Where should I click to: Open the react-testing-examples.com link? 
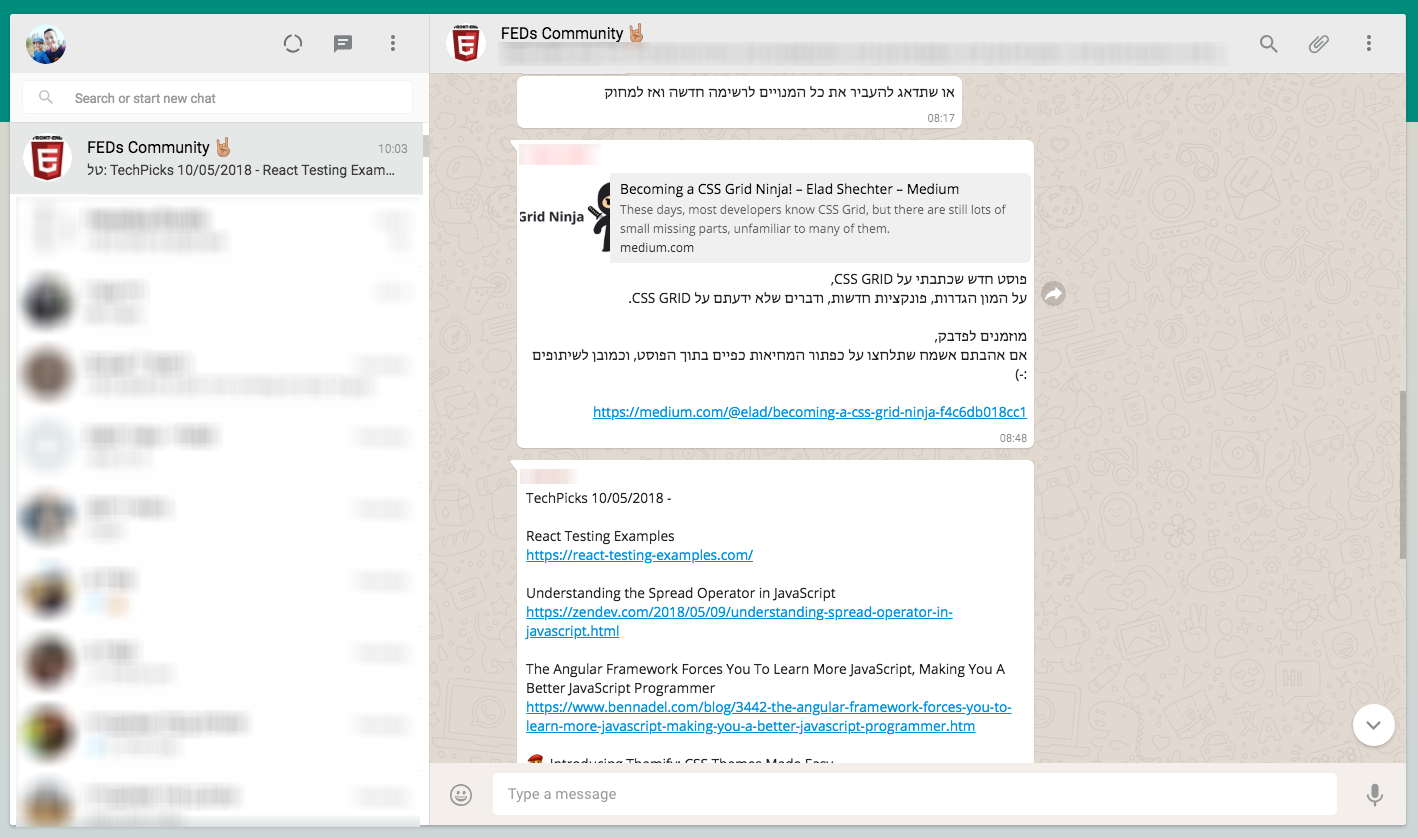(x=640, y=555)
